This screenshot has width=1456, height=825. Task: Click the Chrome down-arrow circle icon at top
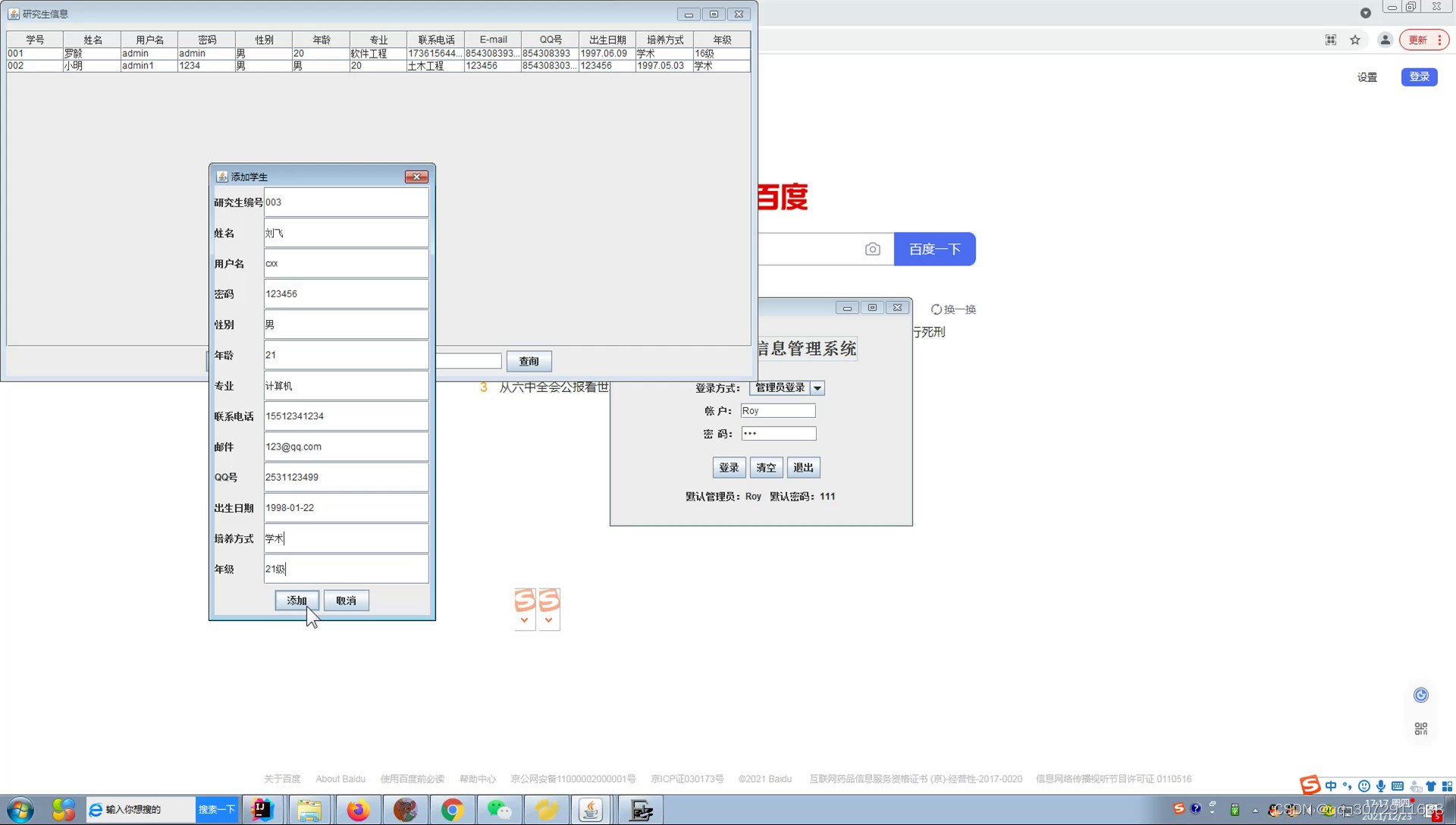[1365, 13]
